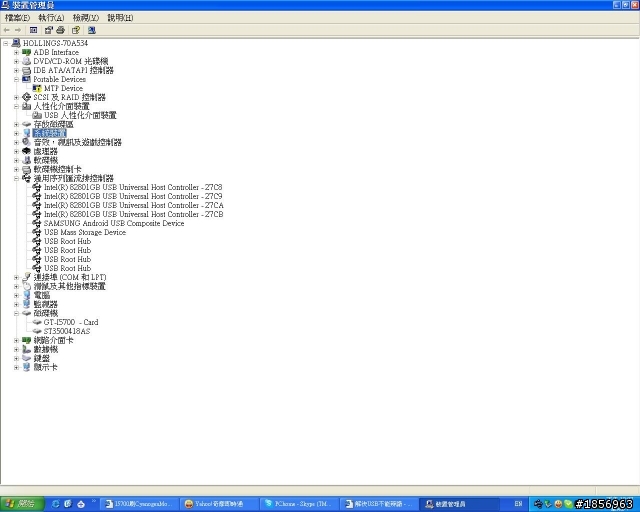
Task: Expand quick launch overflow chevron on taskbar
Action: coord(94,501)
